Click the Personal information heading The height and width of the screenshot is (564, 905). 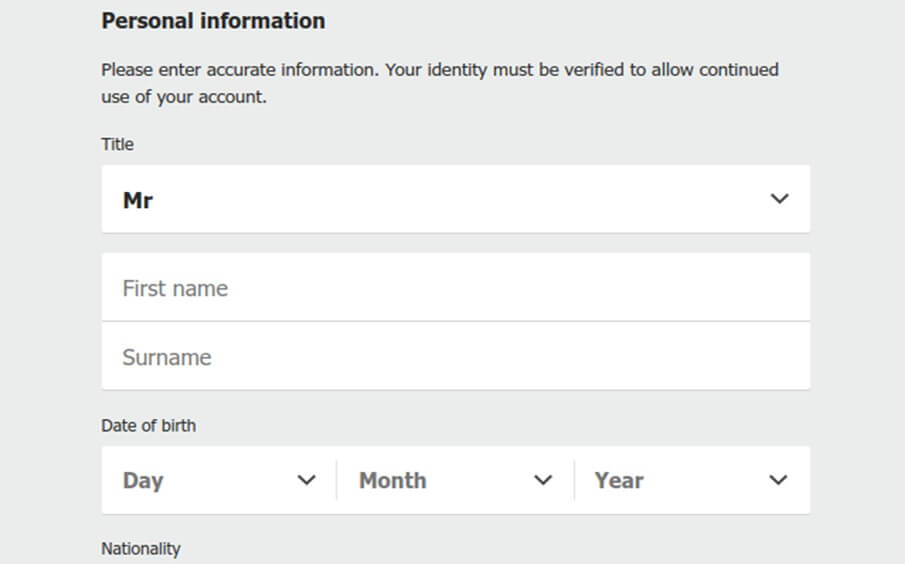[213, 21]
